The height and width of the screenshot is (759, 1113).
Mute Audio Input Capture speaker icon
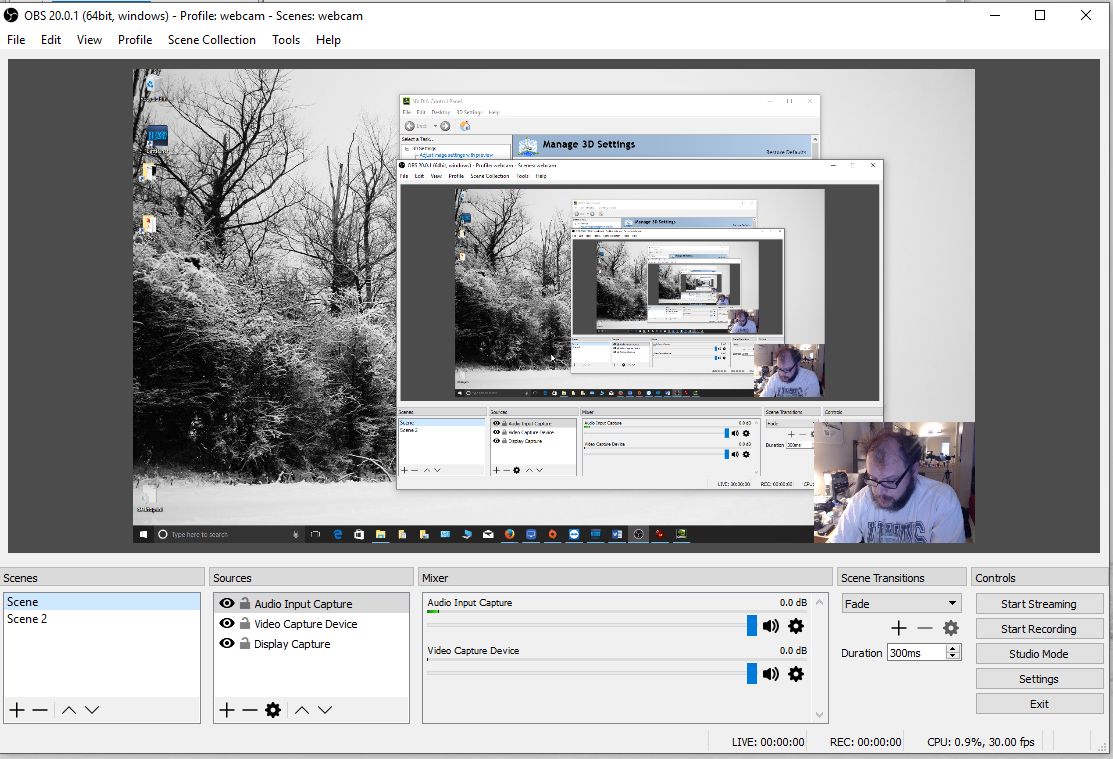(x=771, y=626)
